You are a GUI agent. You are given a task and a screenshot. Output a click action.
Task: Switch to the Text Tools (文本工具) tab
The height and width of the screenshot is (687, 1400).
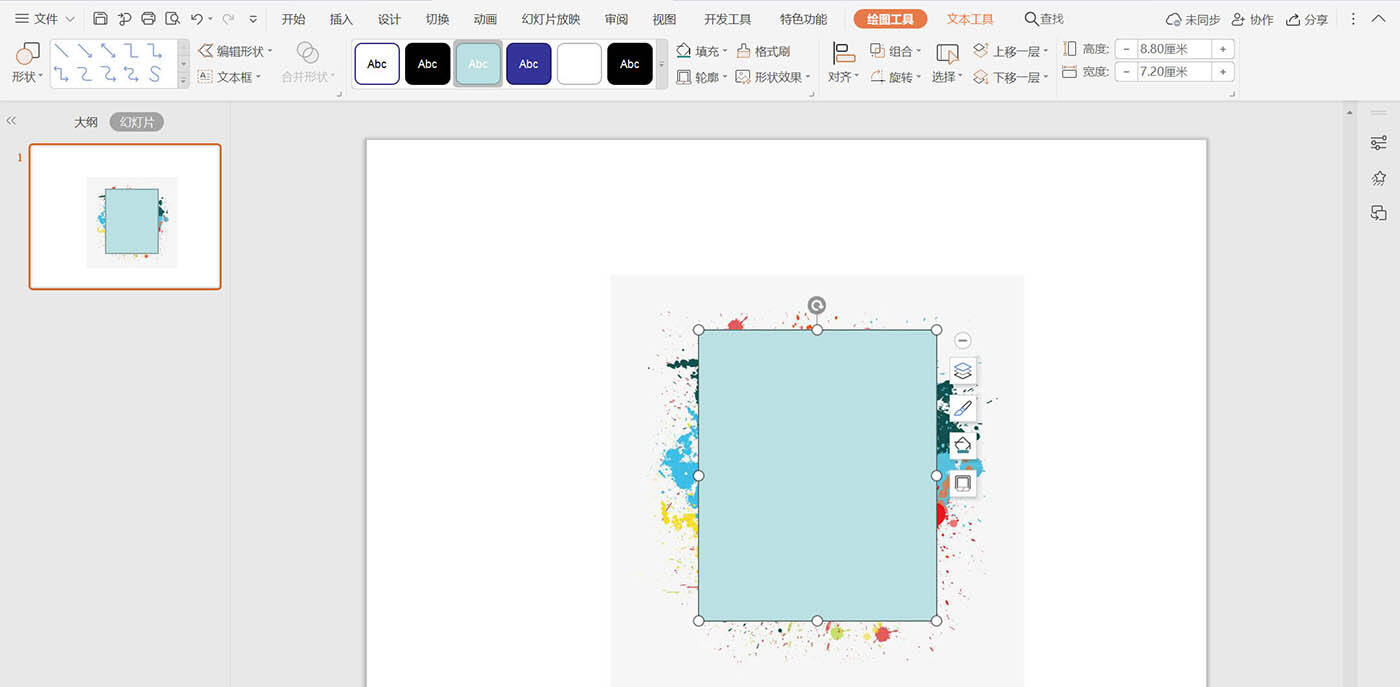970,19
